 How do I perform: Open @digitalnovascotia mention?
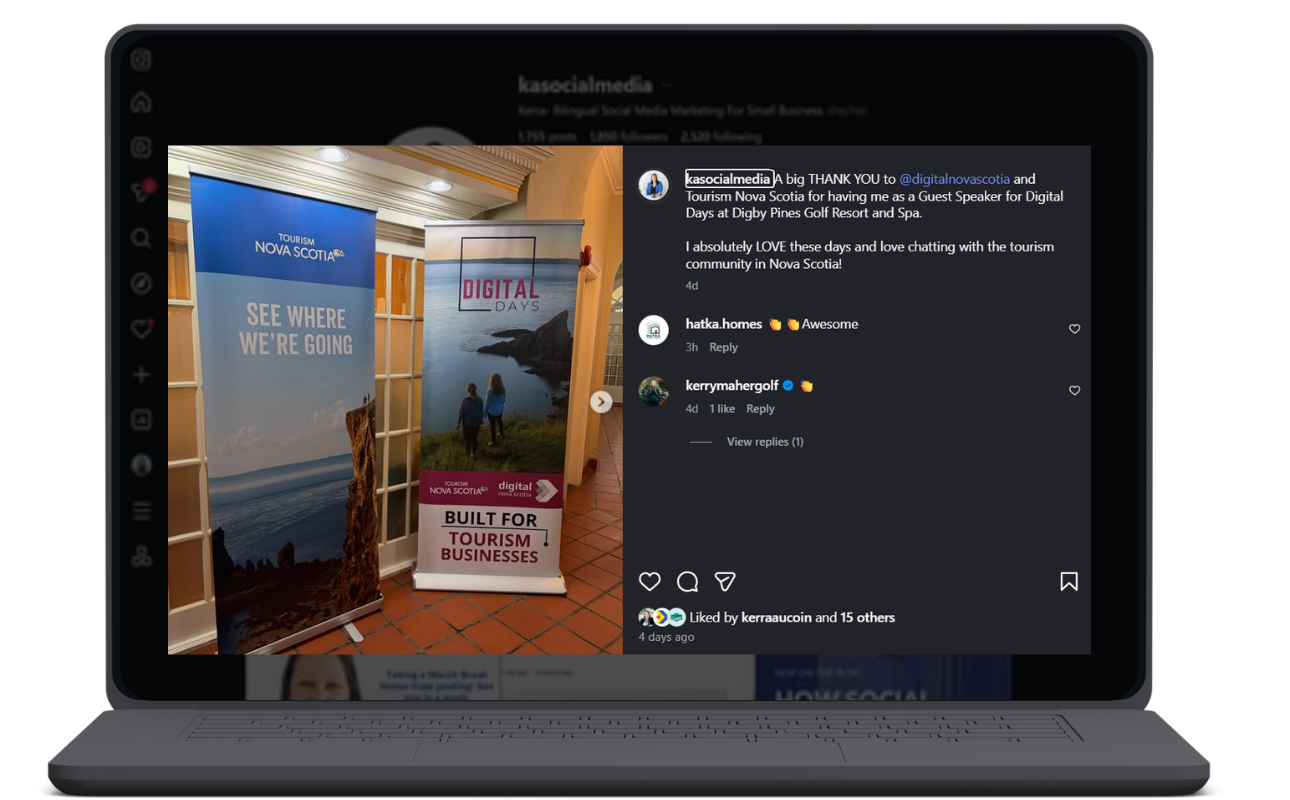954,179
